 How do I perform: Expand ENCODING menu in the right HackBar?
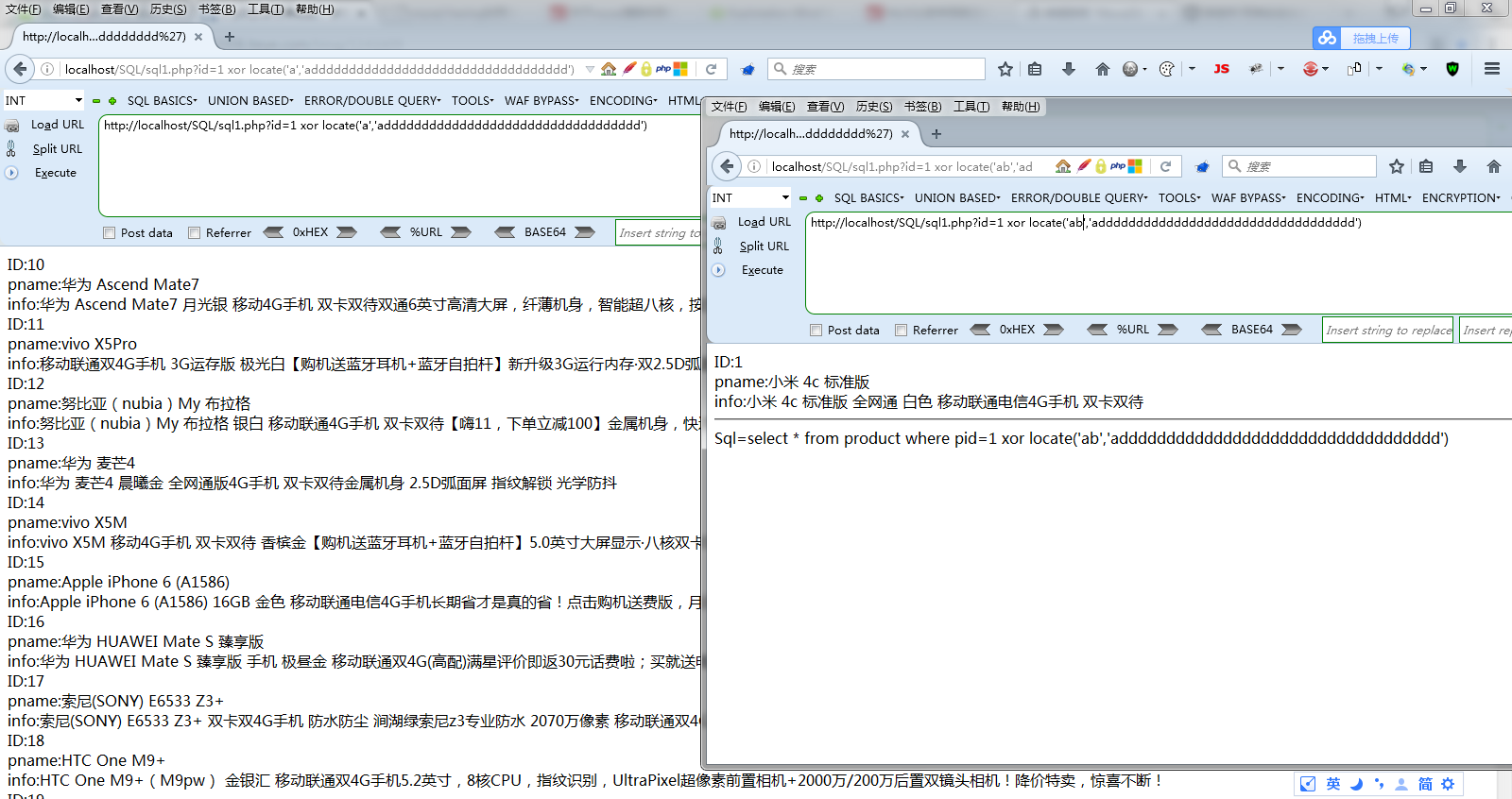point(1331,197)
